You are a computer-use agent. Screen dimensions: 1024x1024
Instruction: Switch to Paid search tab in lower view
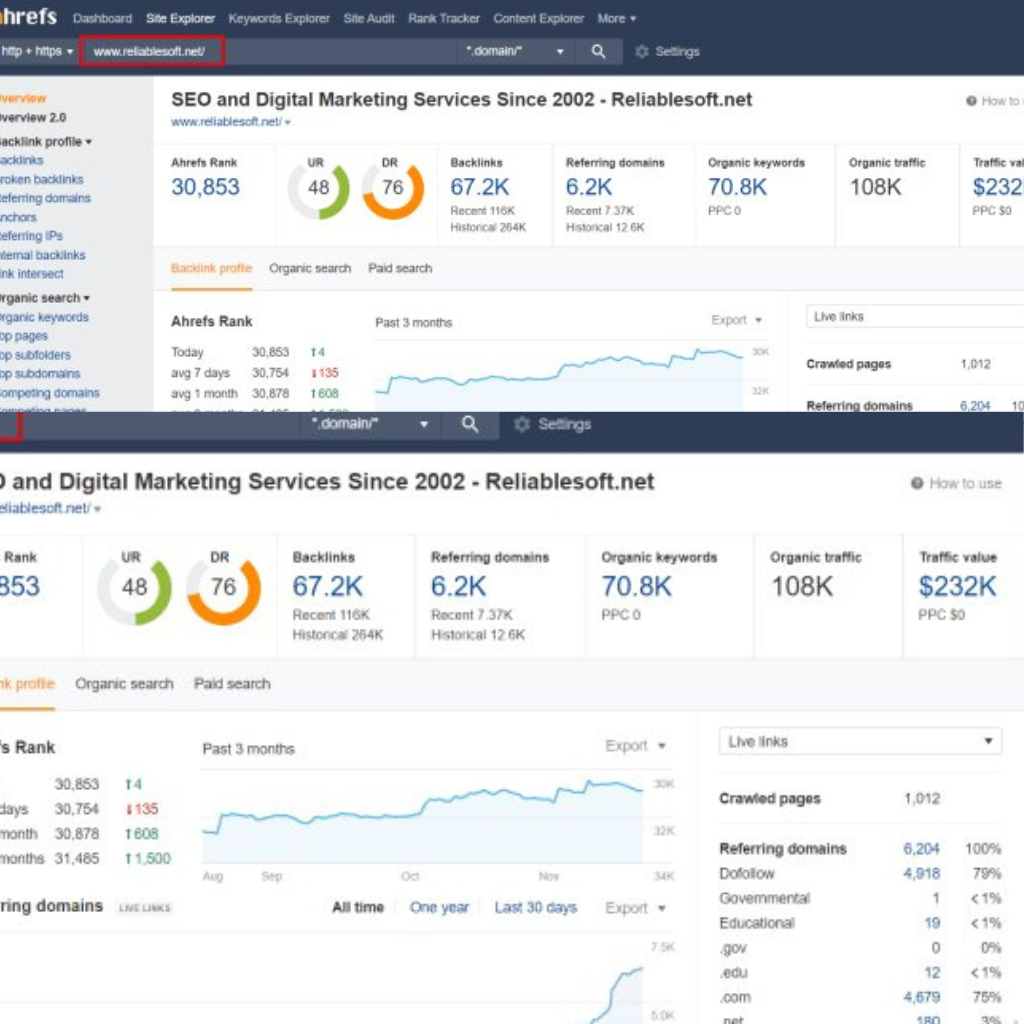click(x=232, y=684)
